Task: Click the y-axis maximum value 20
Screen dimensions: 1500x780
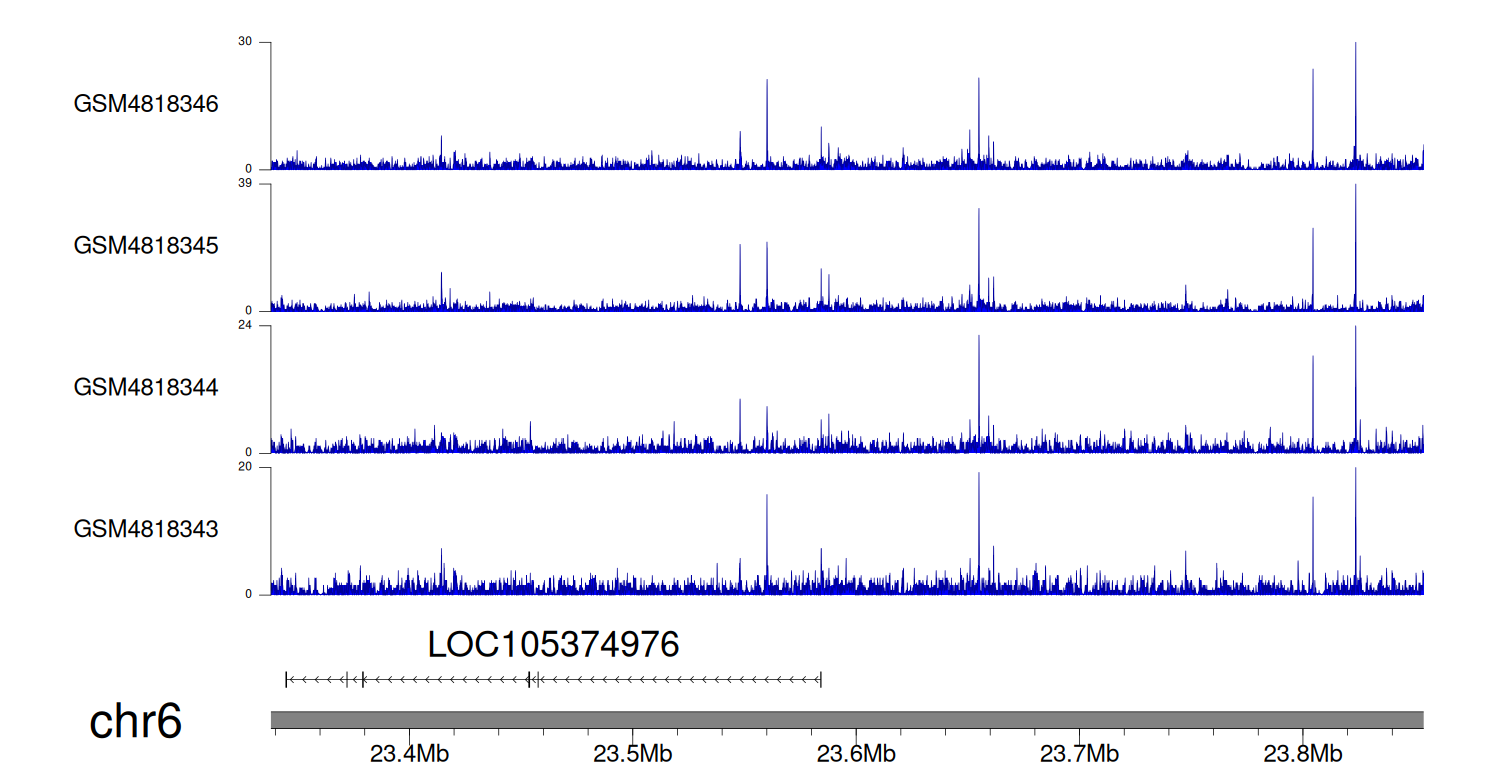Action: point(245,467)
